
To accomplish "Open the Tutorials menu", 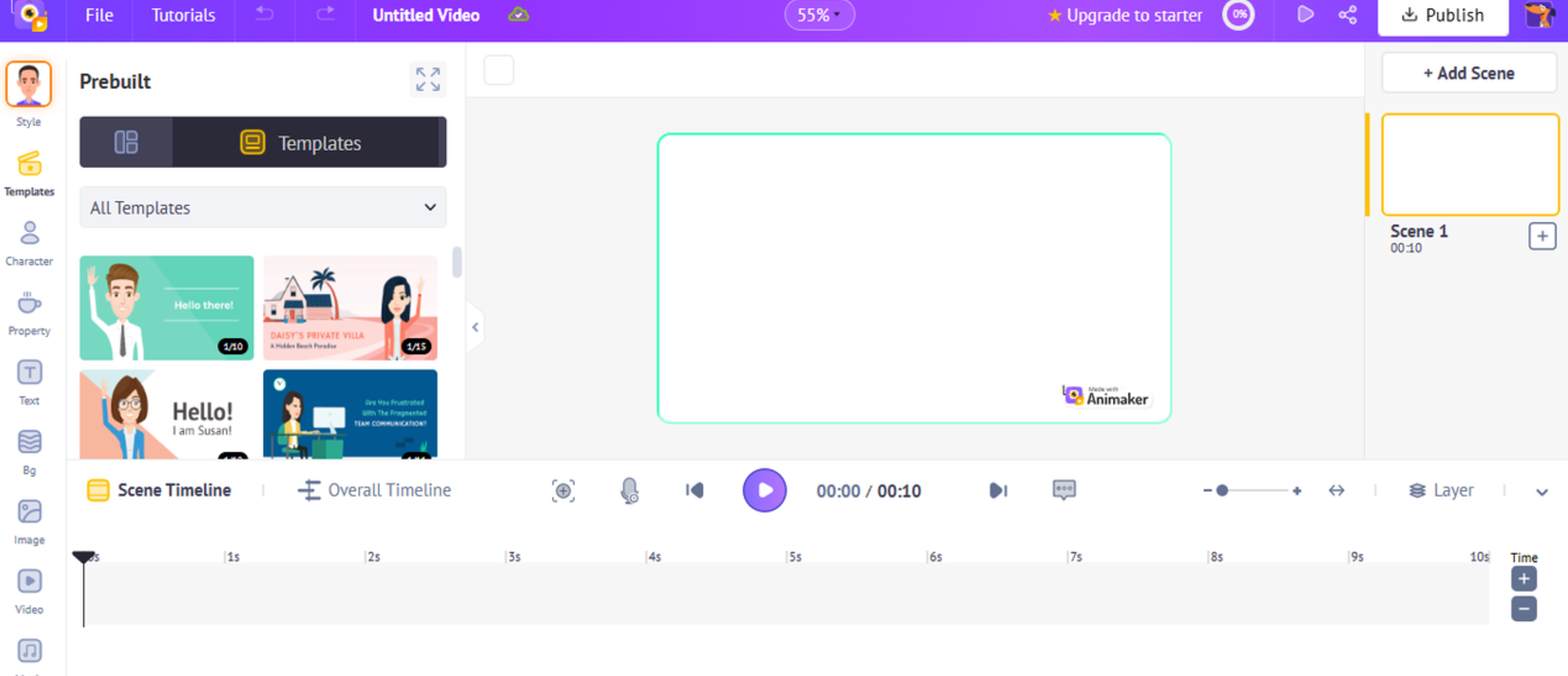I will (x=184, y=15).
